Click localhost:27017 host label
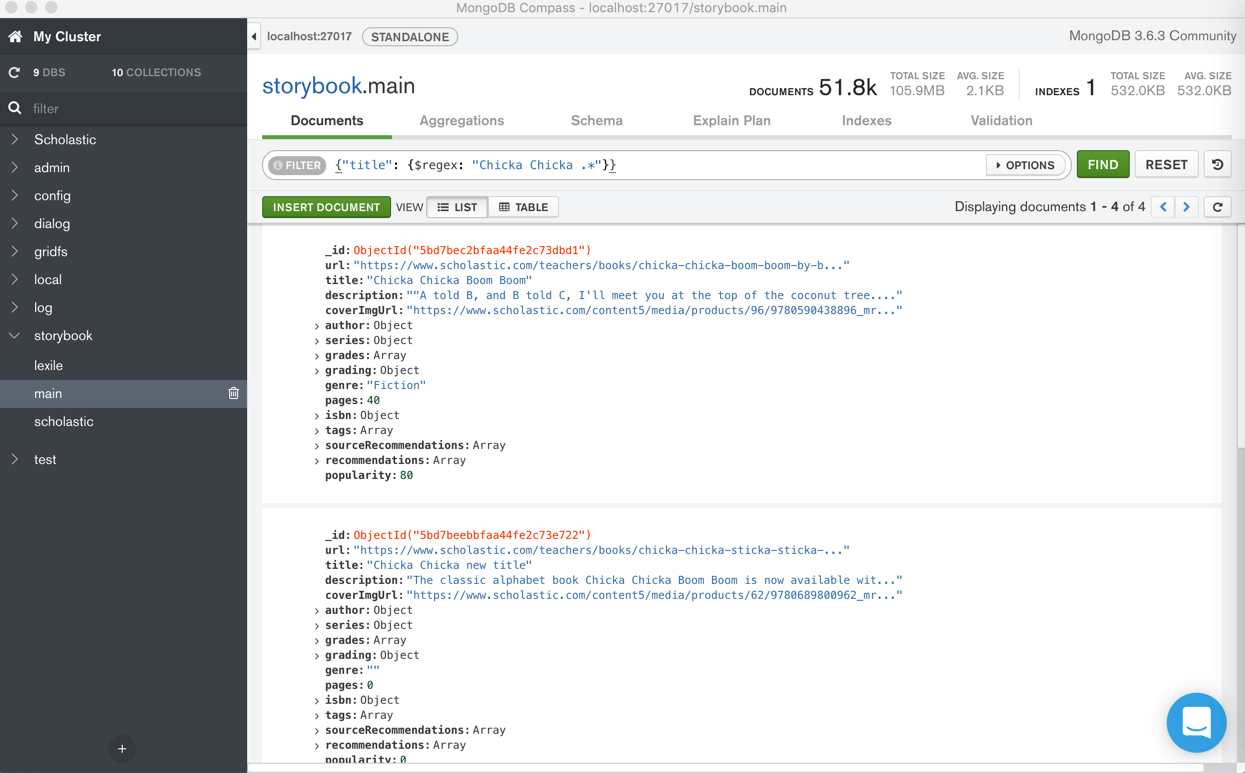The height and width of the screenshot is (773, 1245). (309, 37)
